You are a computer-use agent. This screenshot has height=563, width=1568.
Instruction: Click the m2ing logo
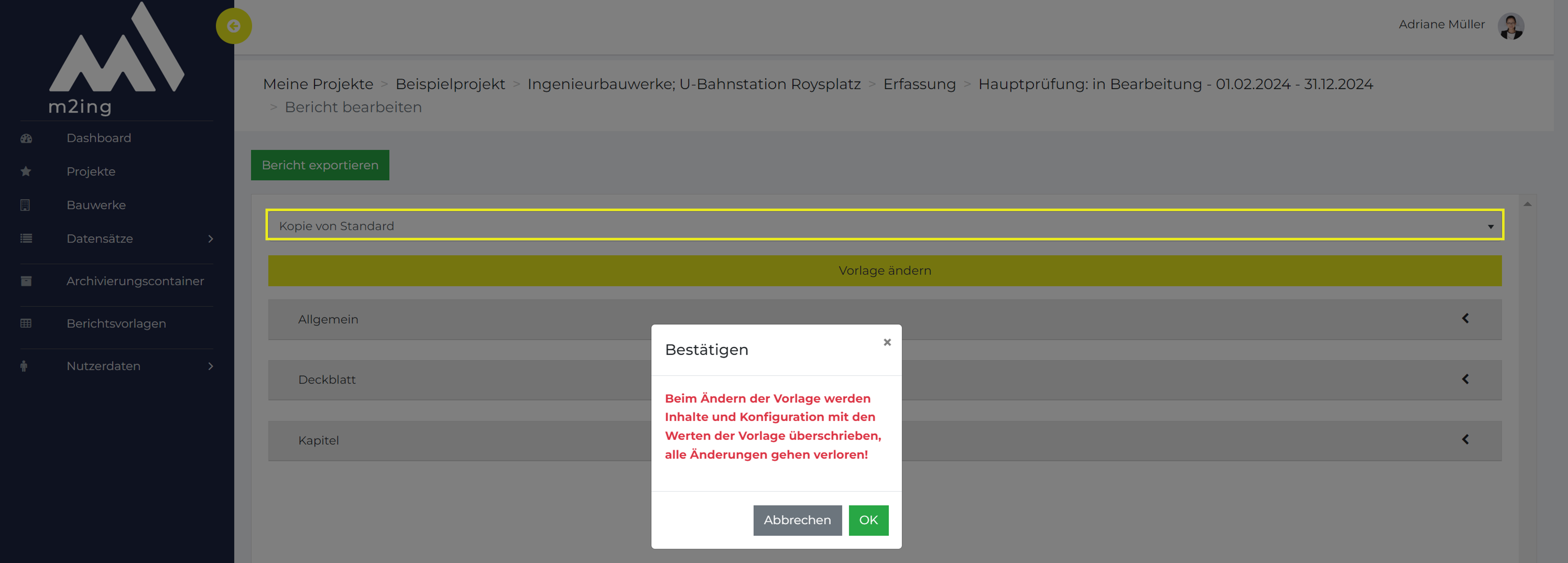point(116,58)
